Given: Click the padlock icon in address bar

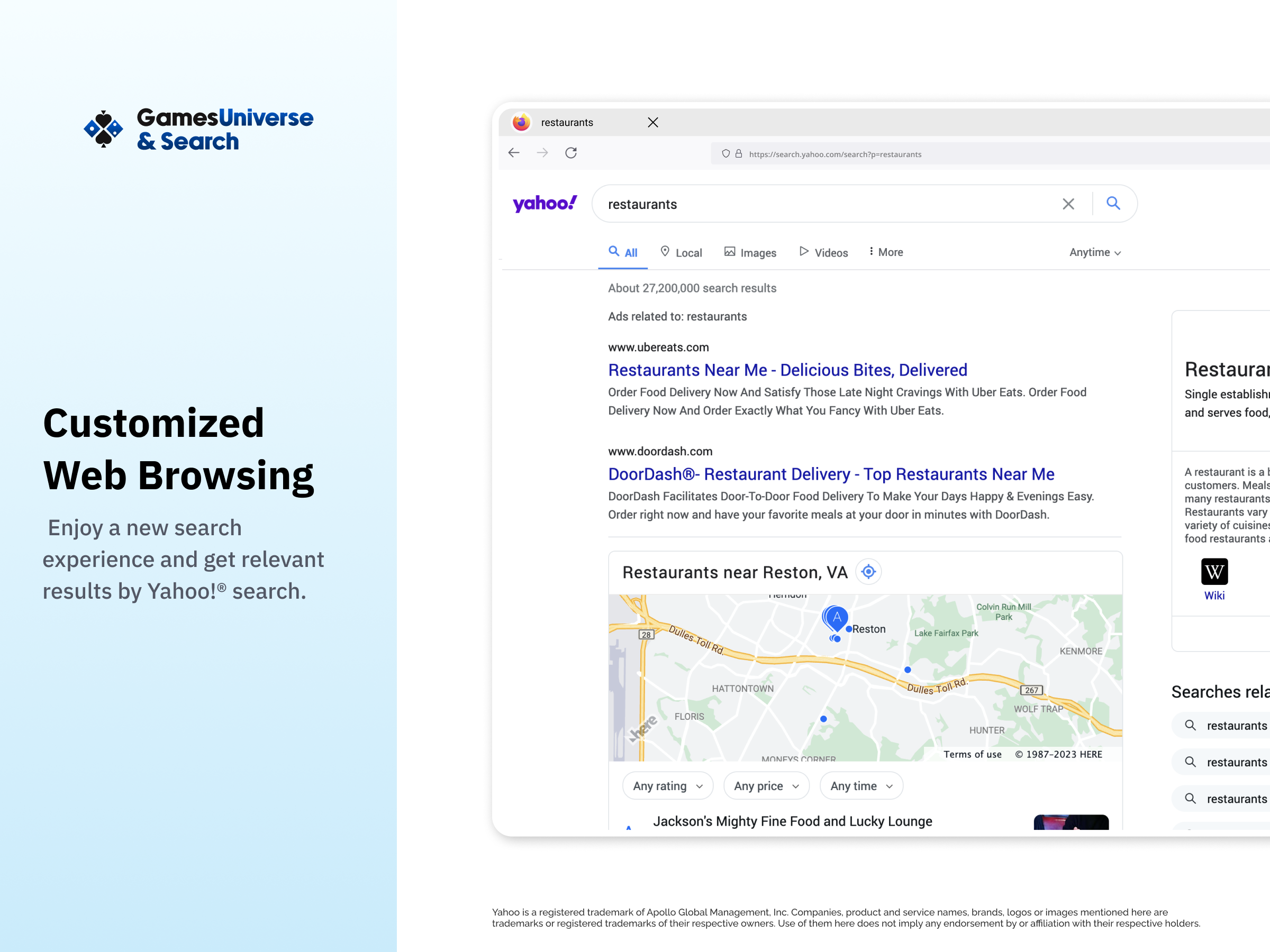Looking at the screenshot, I should (x=739, y=154).
